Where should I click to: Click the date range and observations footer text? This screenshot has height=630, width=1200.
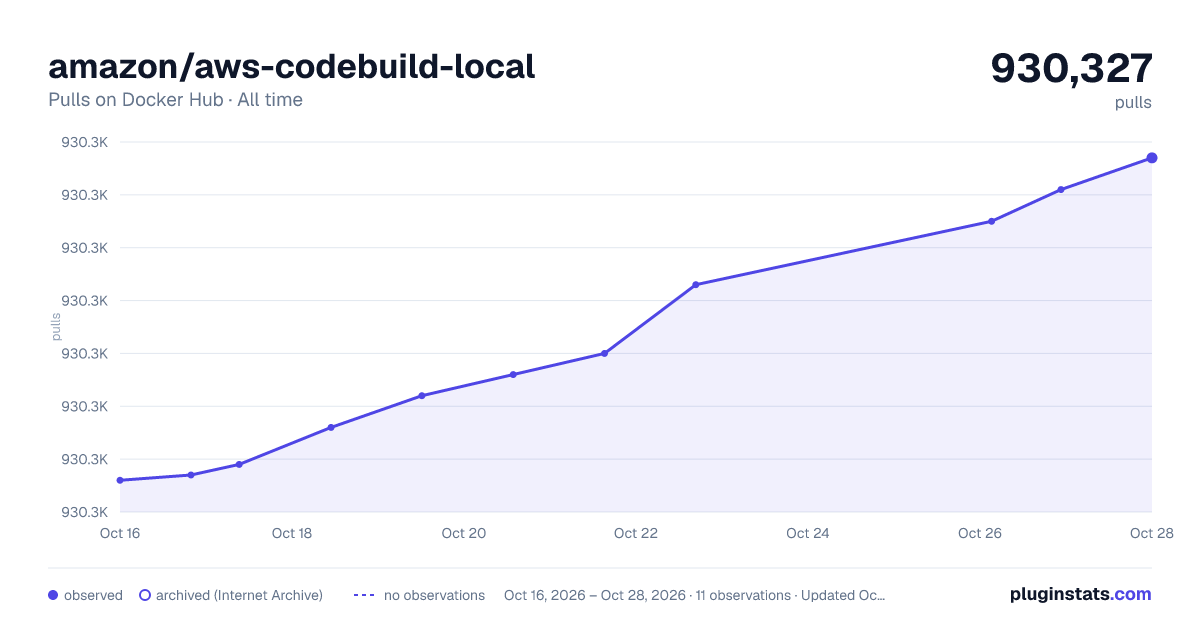point(694,595)
